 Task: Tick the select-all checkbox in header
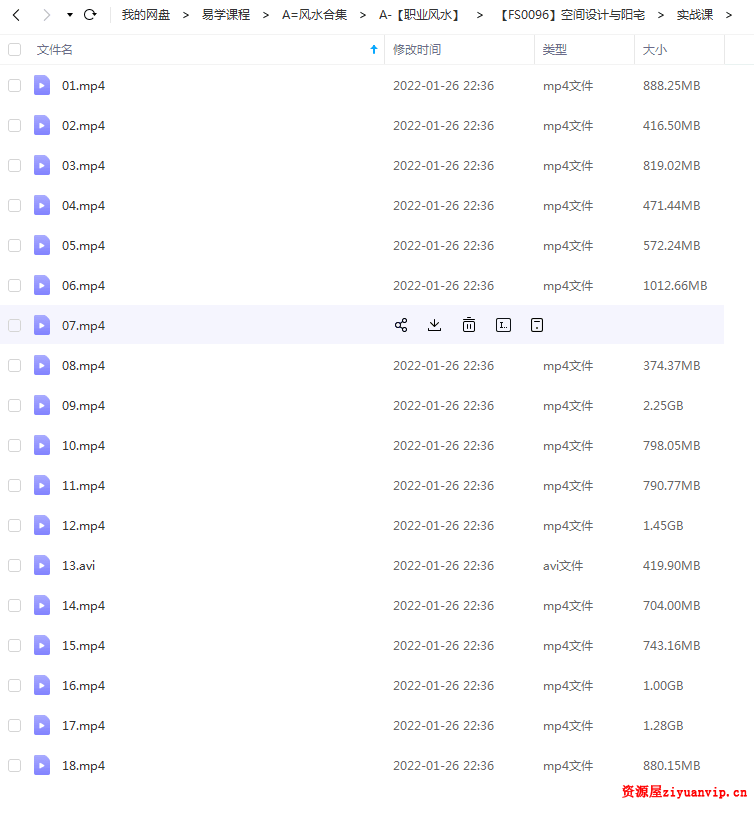15,49
